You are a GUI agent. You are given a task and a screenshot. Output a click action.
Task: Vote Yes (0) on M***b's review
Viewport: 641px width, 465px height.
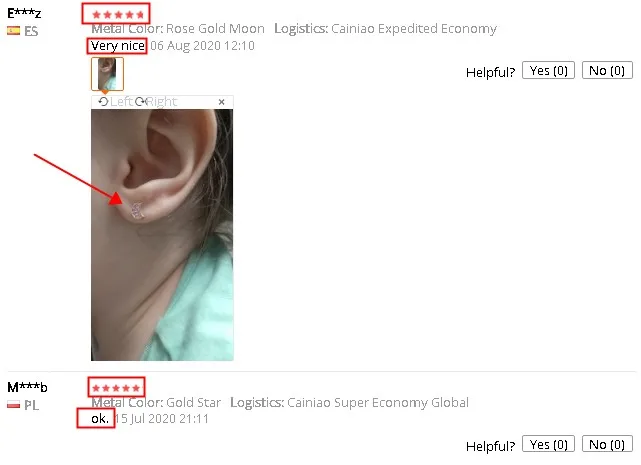548,445
